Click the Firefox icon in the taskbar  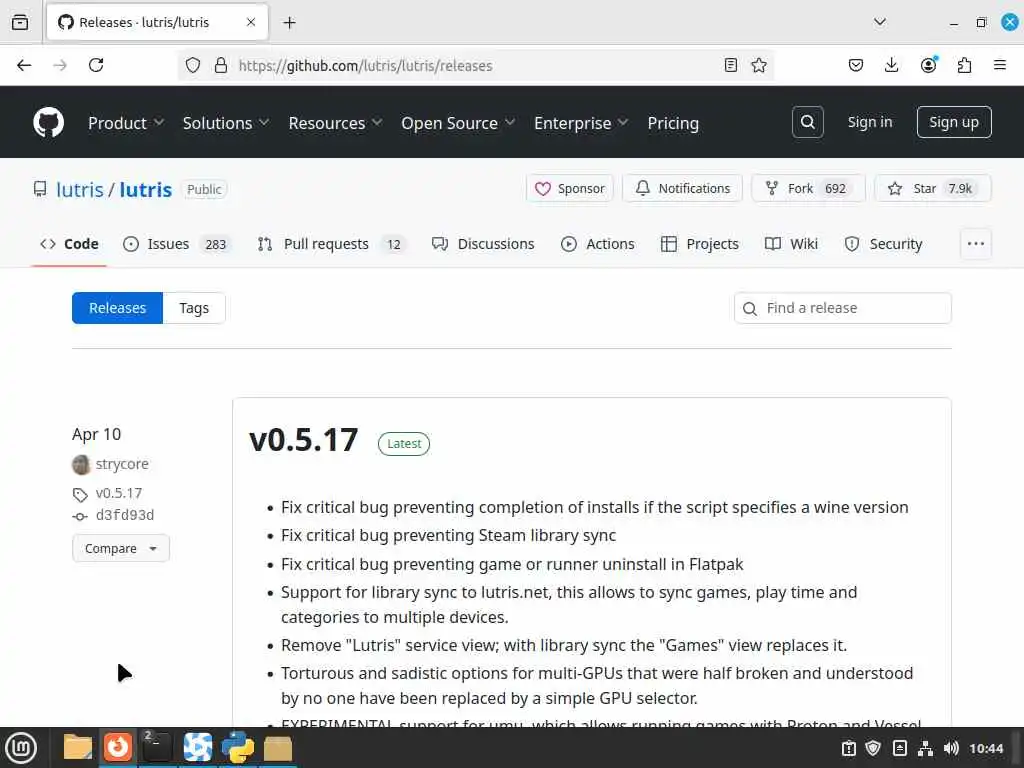[x=118, y=747]
